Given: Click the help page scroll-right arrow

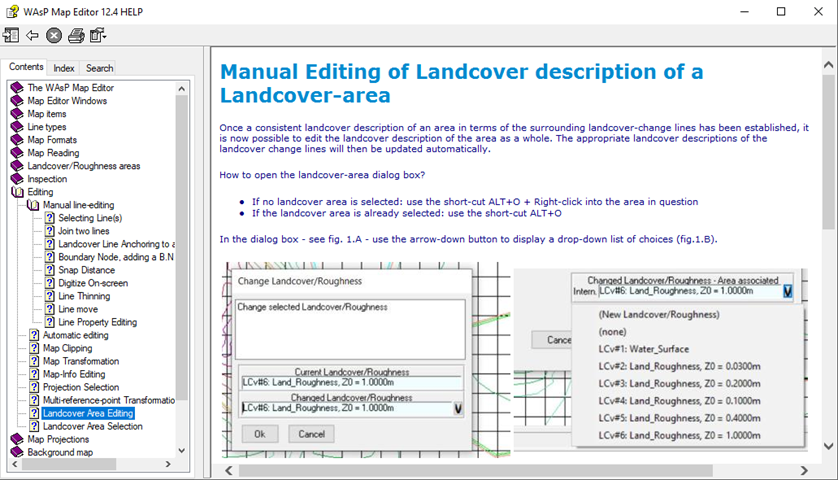Looking at the screenshot, I should tap(804, 470).
